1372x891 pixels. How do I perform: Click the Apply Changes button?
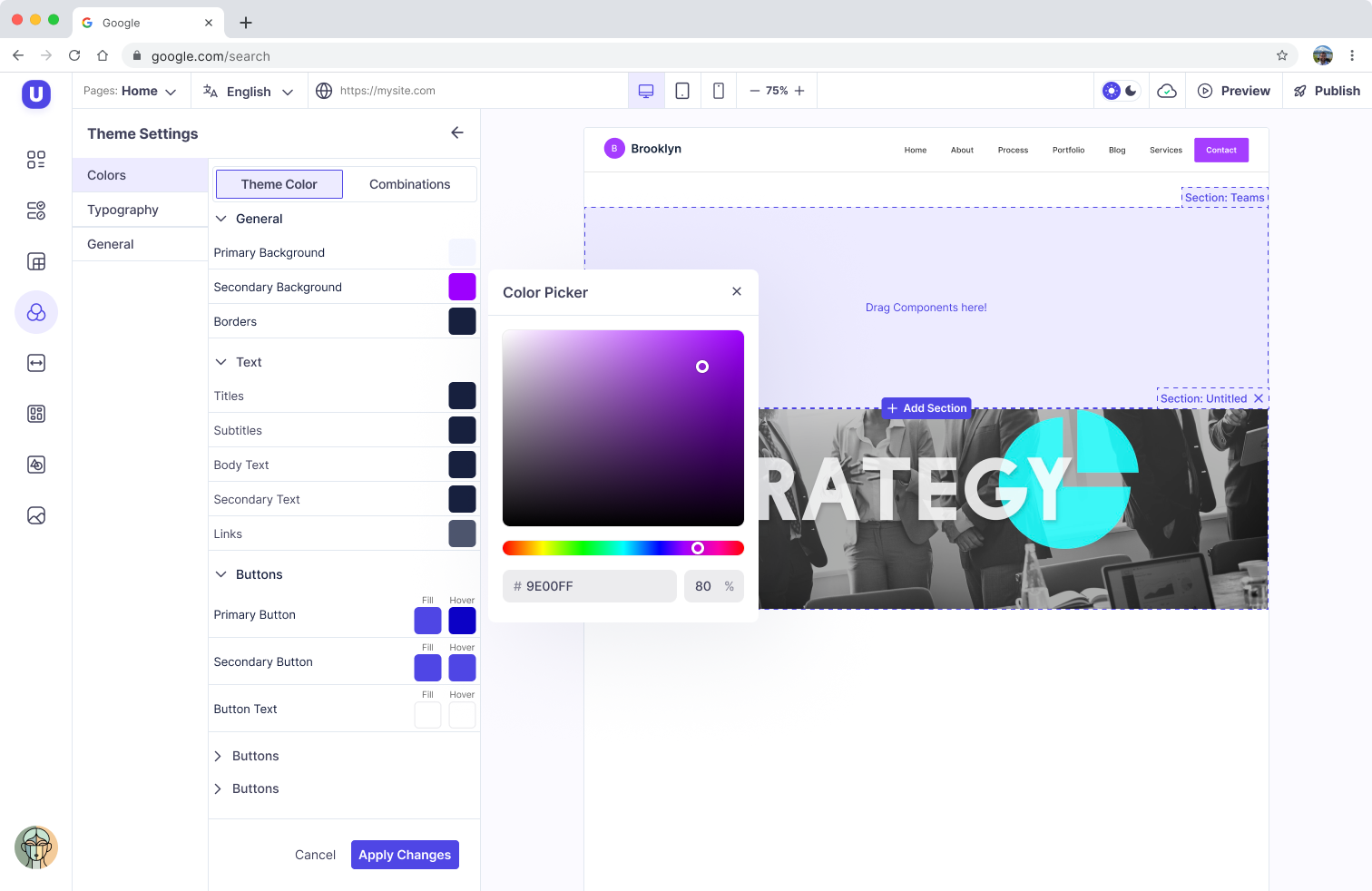point(405,854)
